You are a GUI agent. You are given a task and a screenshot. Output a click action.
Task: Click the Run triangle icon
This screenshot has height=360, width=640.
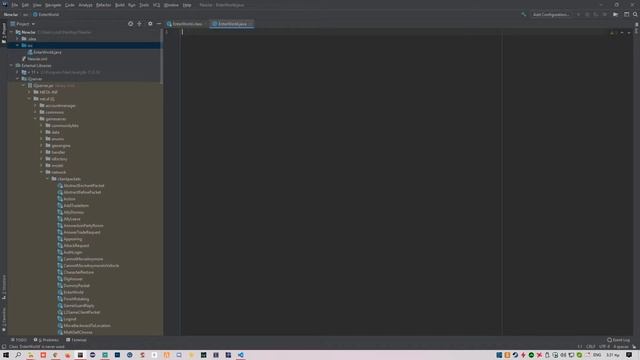tap(578, 14)
